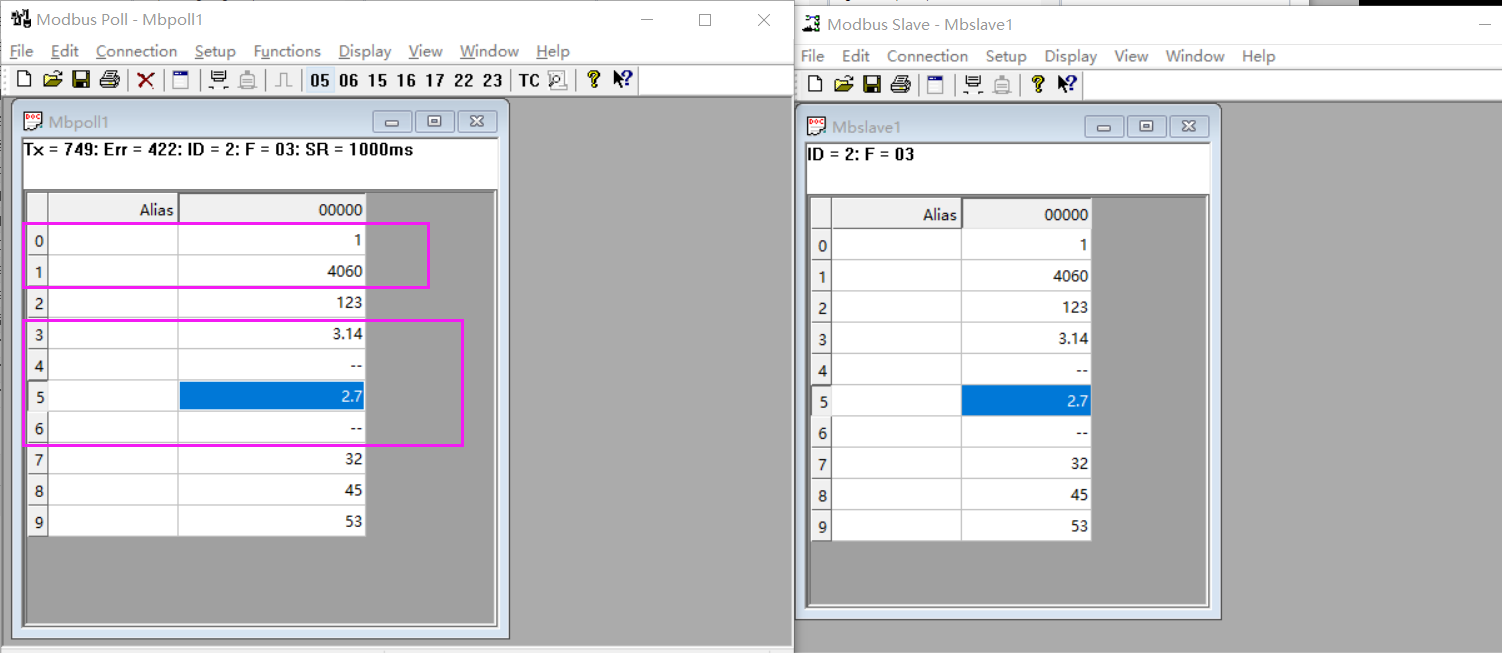
Task: Select highlighted 2.7 cell in Mbslave1
Action: point(1026,401)
